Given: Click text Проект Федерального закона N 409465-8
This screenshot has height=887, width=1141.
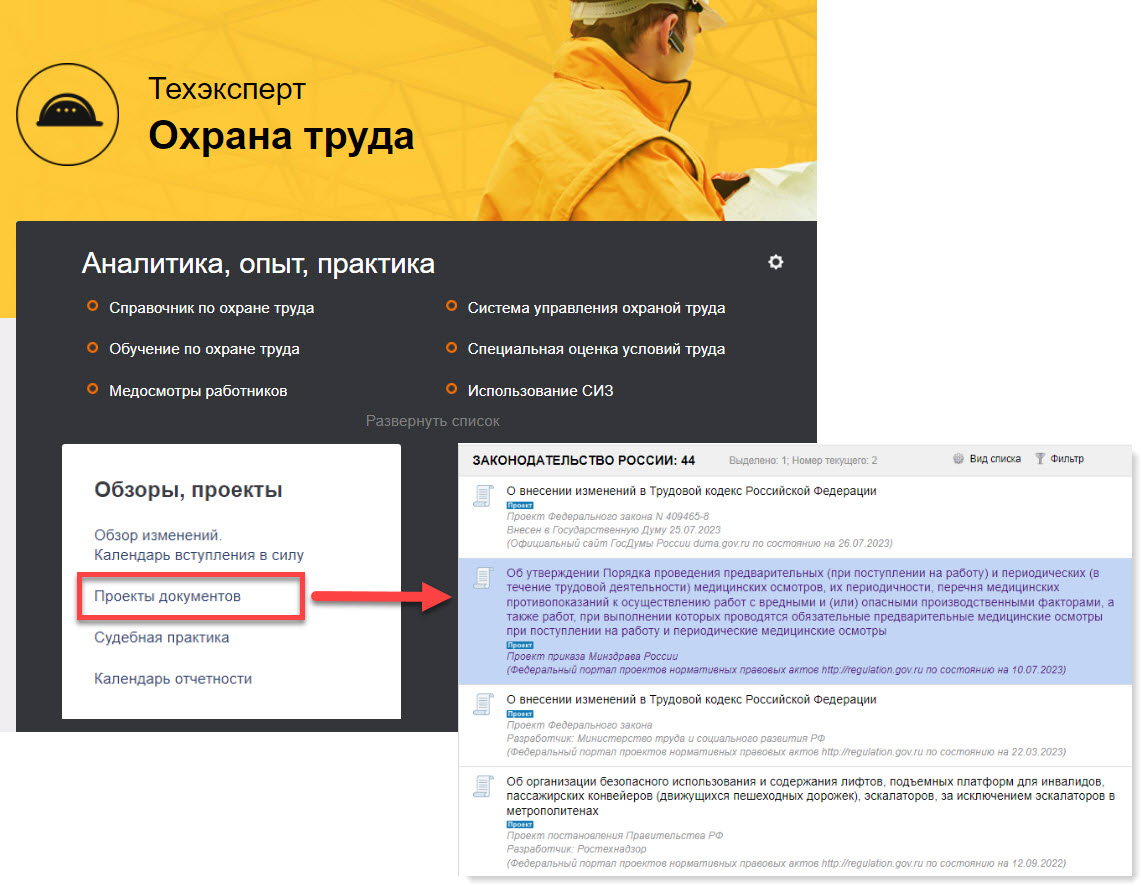Looking at the screenshot, I should click(608, 517).
